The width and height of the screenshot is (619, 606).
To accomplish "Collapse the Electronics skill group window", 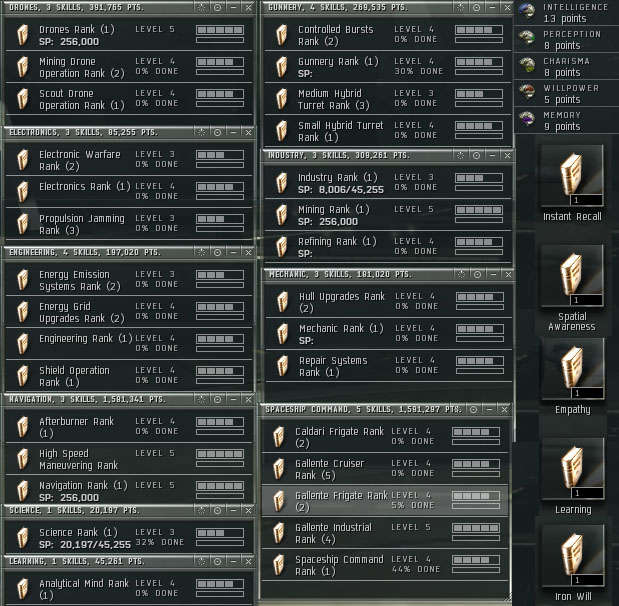I will (x=233, y=132).
